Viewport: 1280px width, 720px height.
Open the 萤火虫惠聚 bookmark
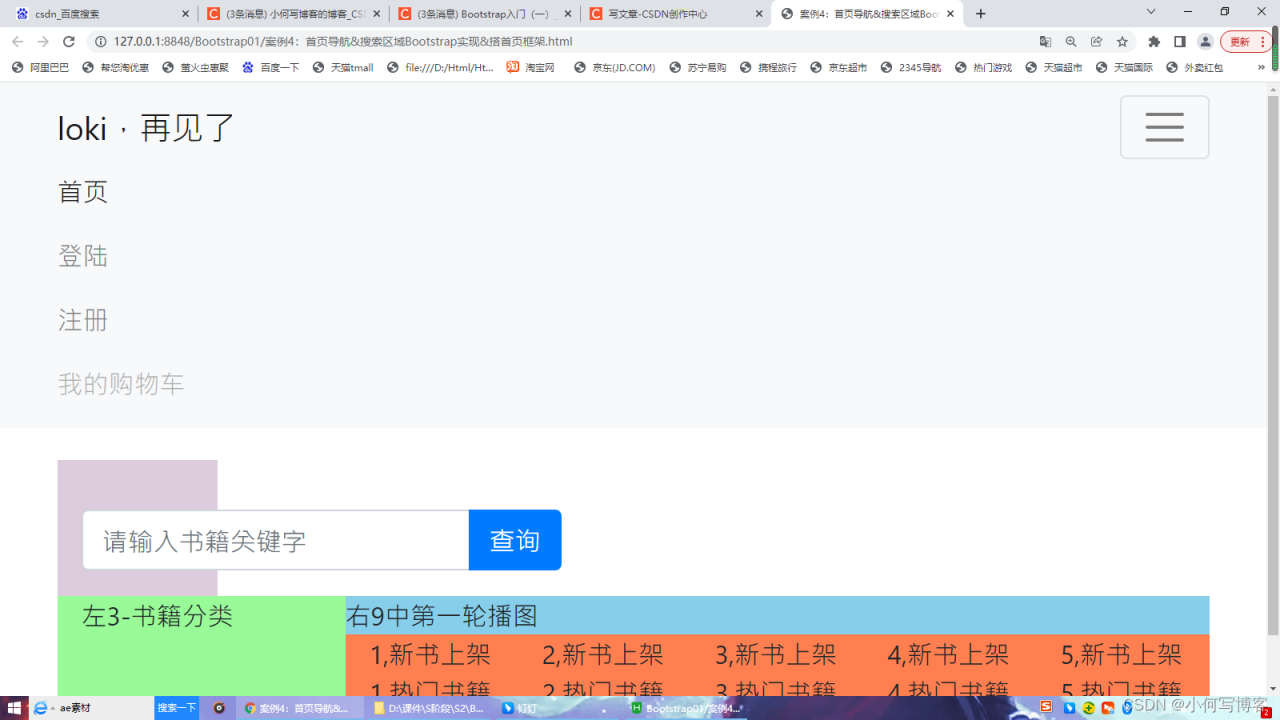click(196, 68)
